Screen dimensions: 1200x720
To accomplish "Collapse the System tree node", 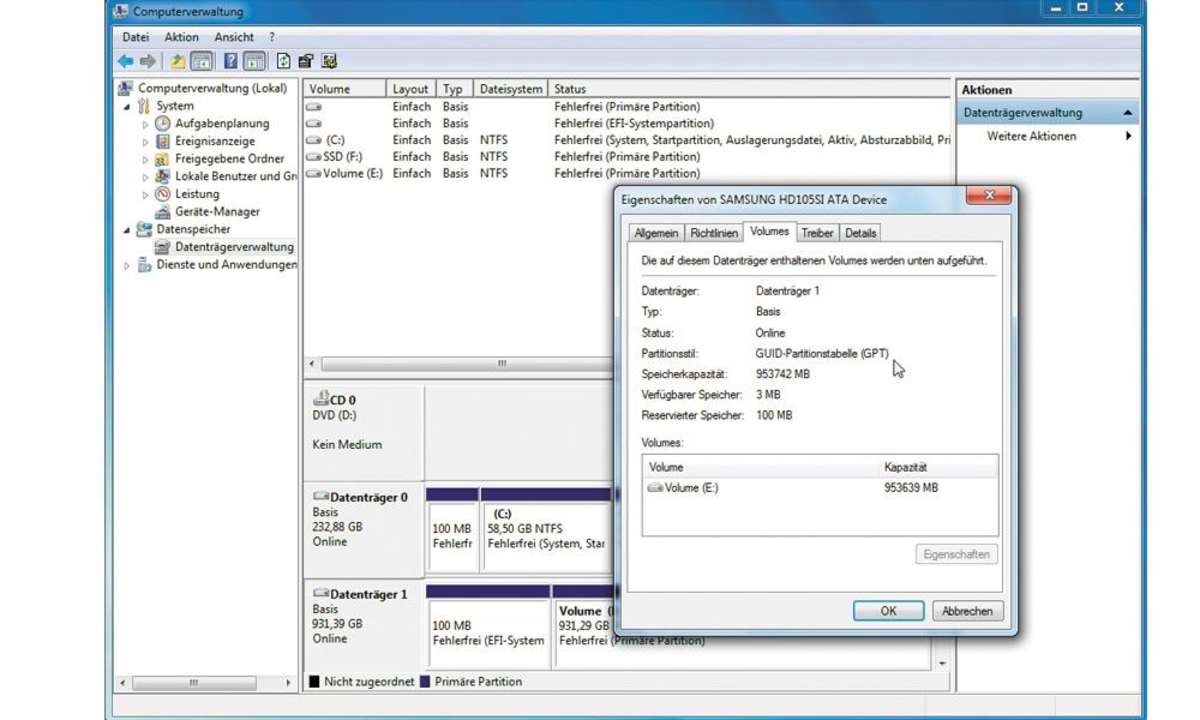I will [x=127, y=106].
